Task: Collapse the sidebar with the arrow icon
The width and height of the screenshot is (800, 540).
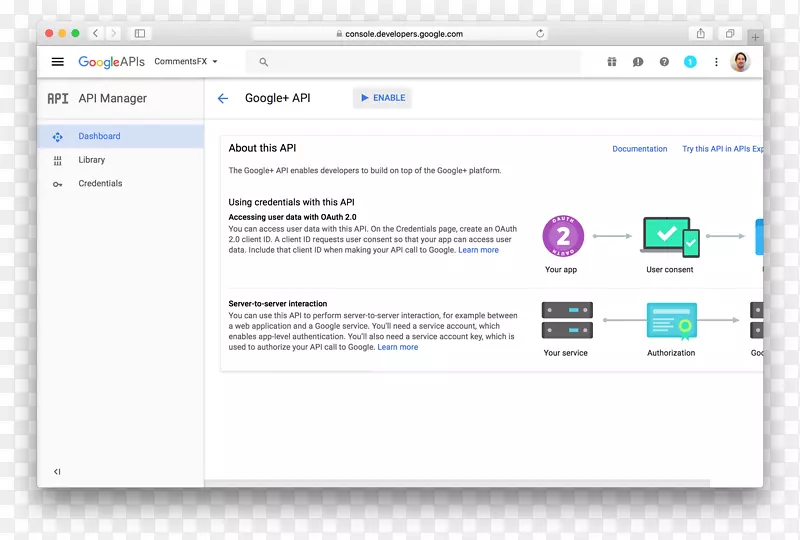Action: 57,472
